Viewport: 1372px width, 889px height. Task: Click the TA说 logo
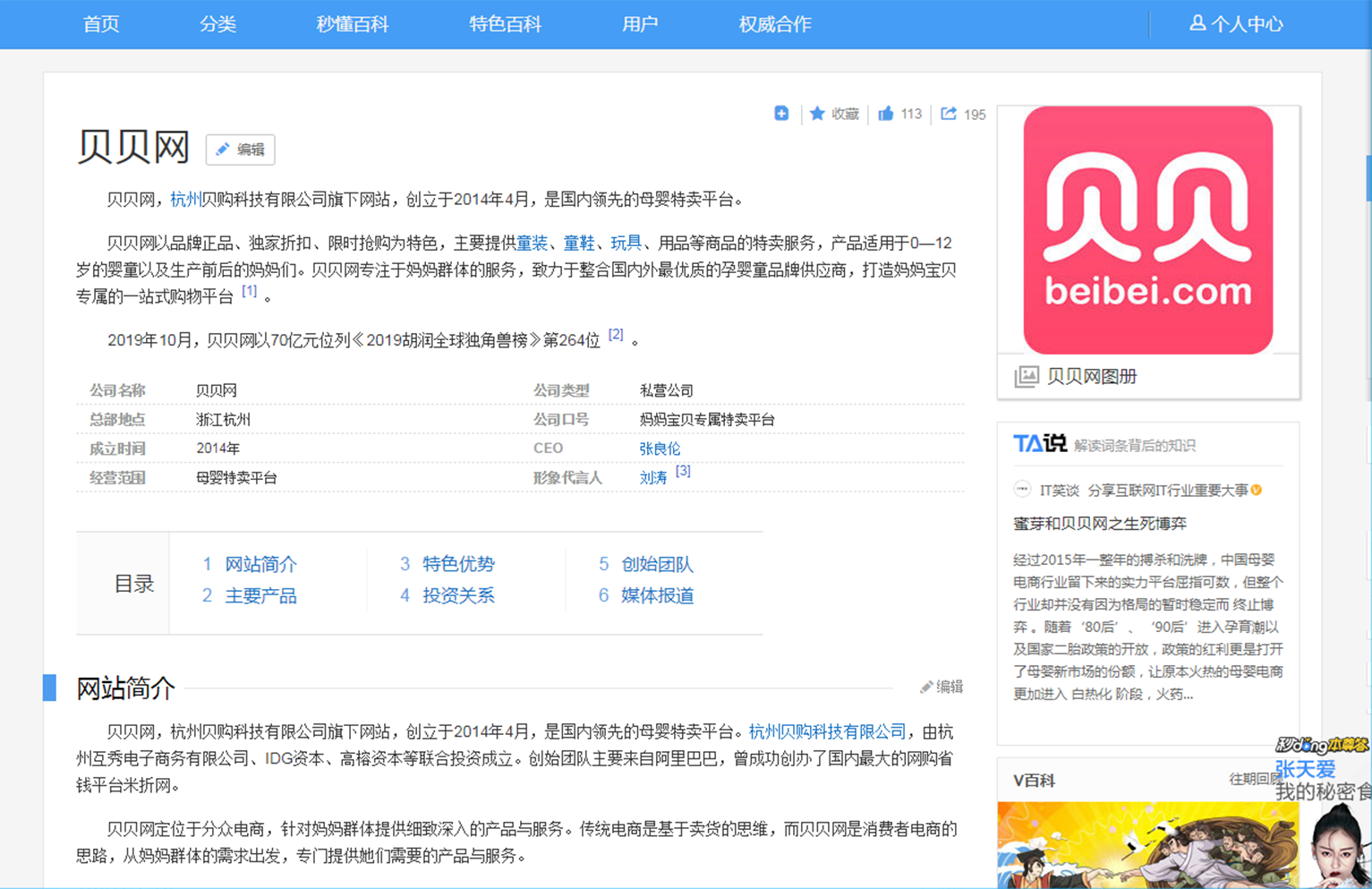tap(1040, 444)
